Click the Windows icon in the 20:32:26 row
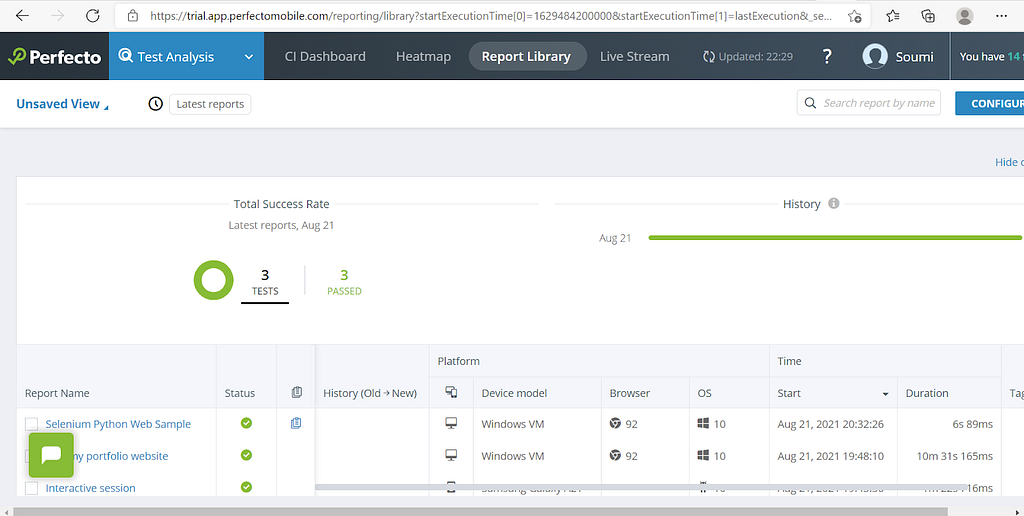Image resolution: width=1024 pixels, height=516 pixels. 703,423
